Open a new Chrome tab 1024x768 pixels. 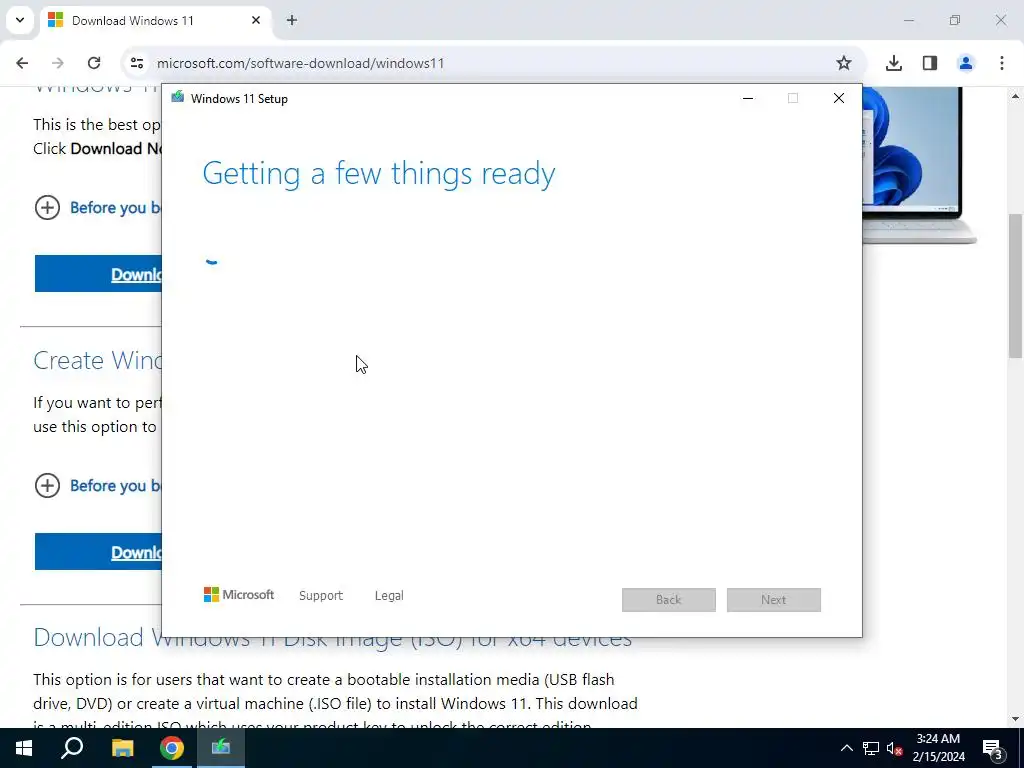point(292,20)
